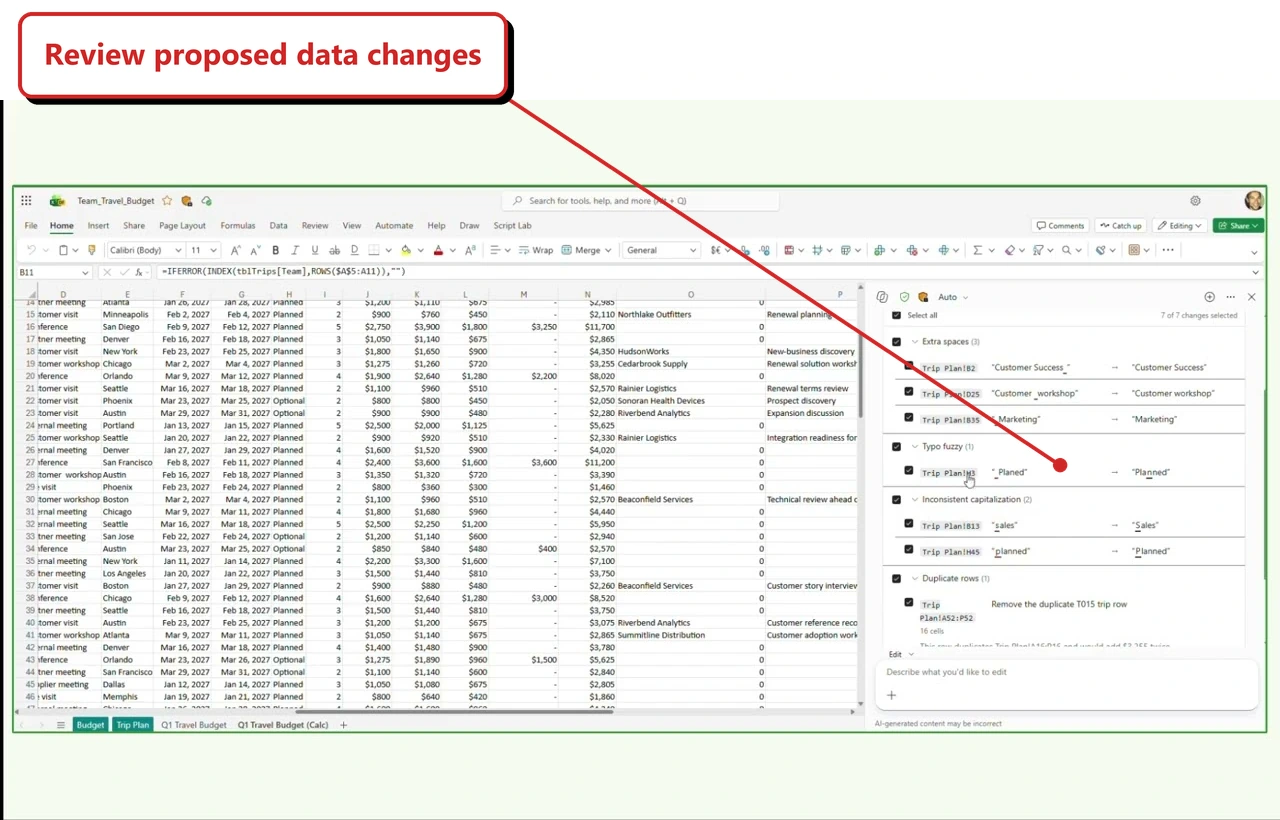
Task: Apply strikethrough formatting
Action: coord(334,250)
